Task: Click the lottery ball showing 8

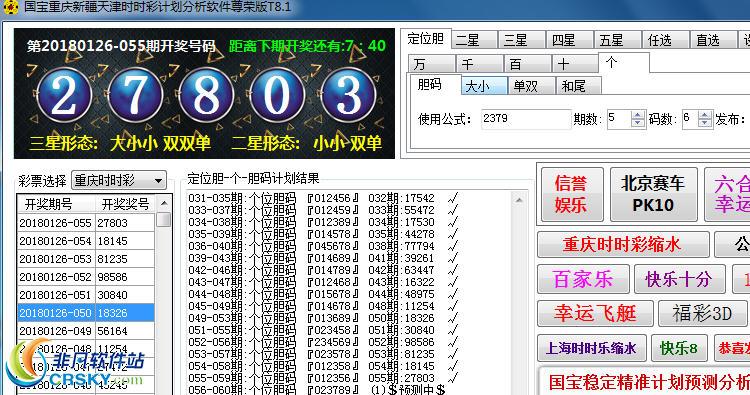Action: (x=206, y=95)
